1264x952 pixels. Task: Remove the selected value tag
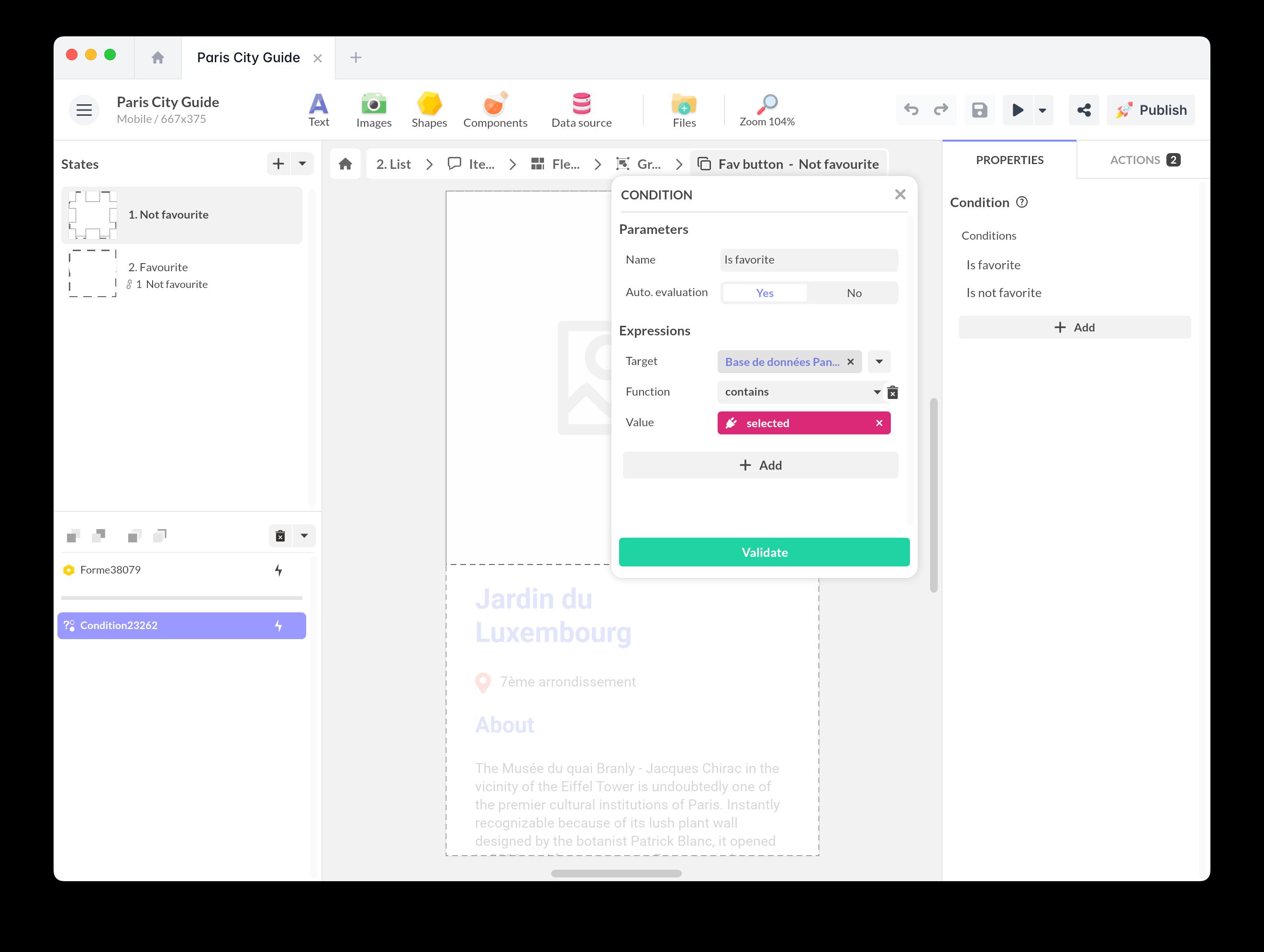click(x=879, y=423)
